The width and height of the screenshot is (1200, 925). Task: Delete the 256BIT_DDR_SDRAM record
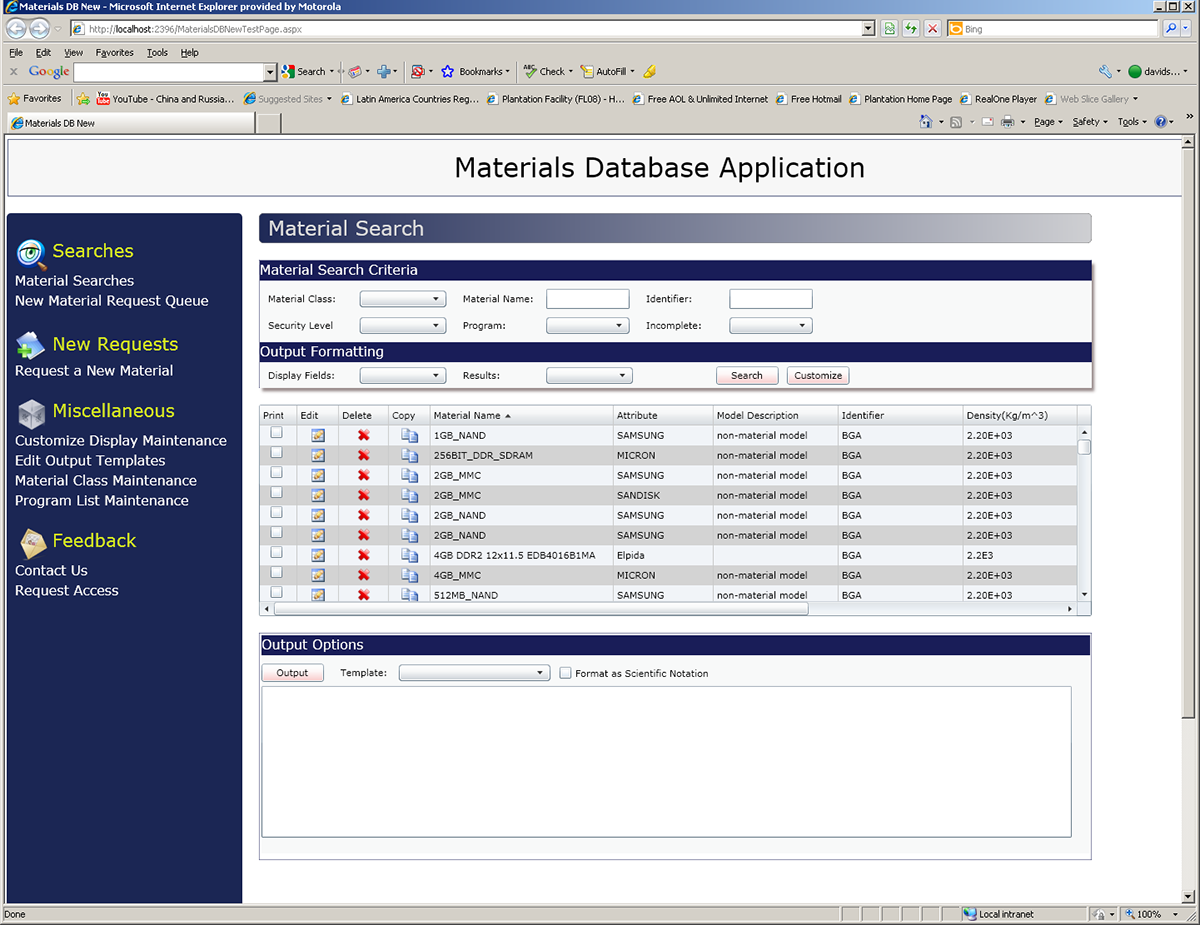click(x=363, y=455)
